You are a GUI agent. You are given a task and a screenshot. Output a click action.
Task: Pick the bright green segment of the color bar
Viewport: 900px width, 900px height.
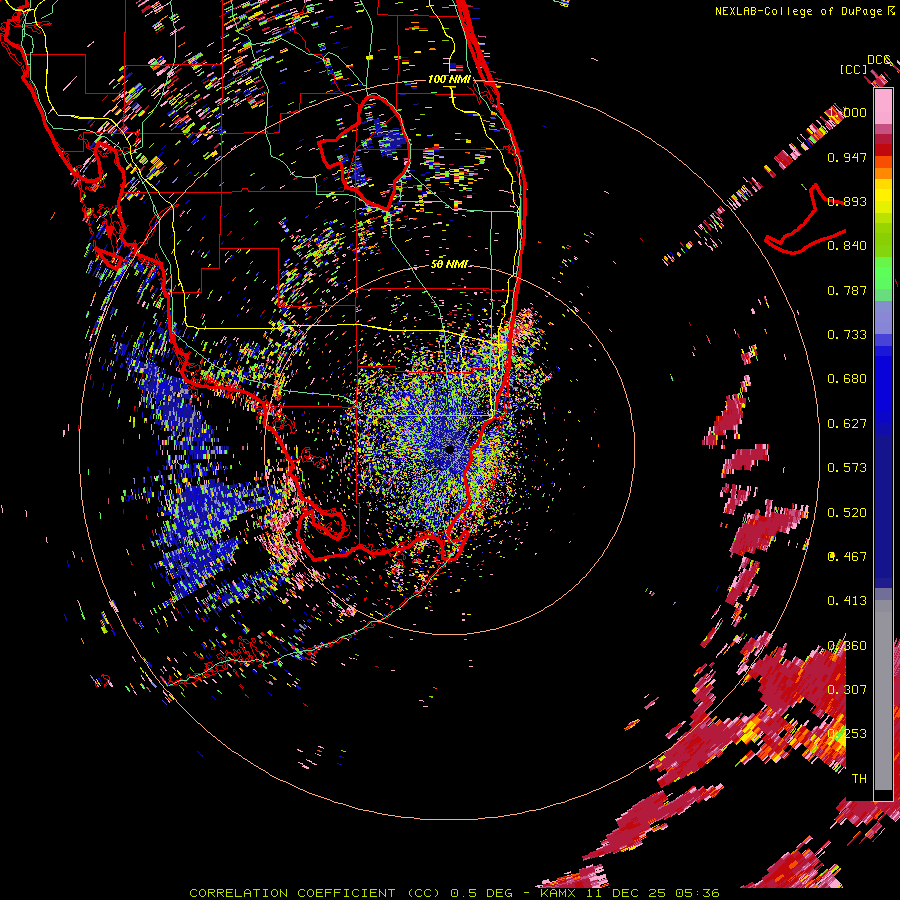[883, 275]
